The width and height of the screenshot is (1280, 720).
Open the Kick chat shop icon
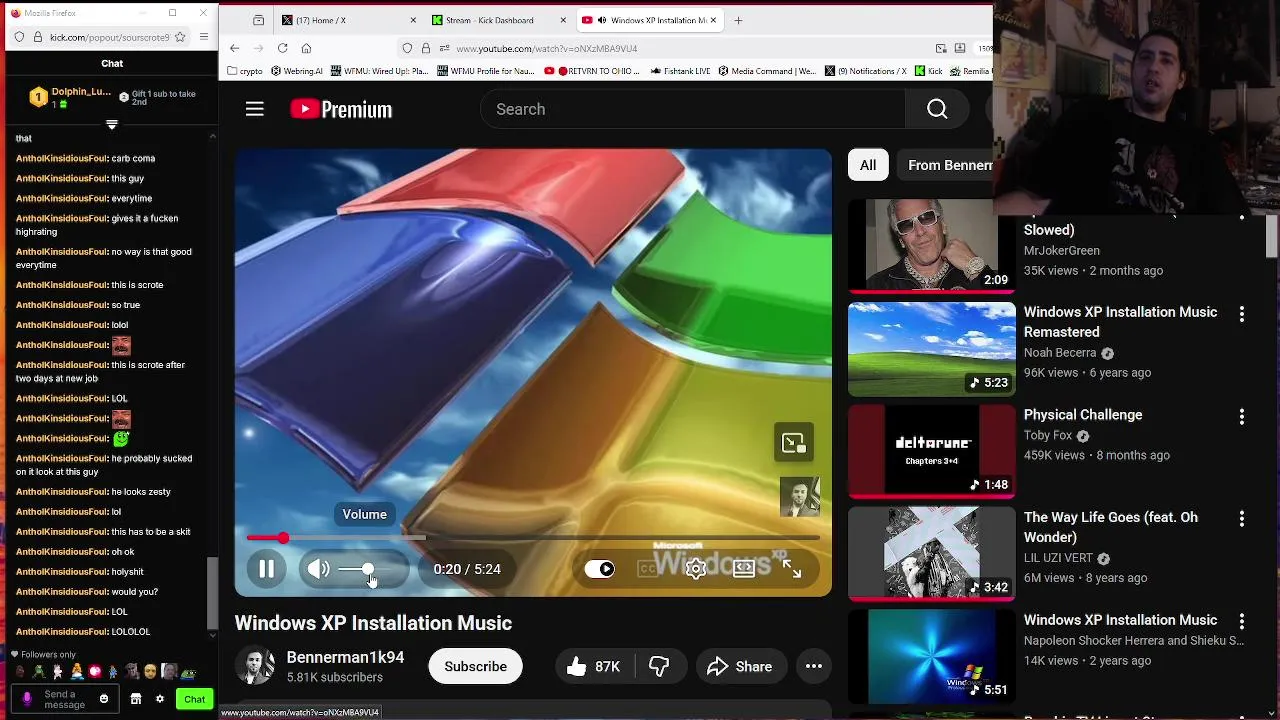point(136,699)
